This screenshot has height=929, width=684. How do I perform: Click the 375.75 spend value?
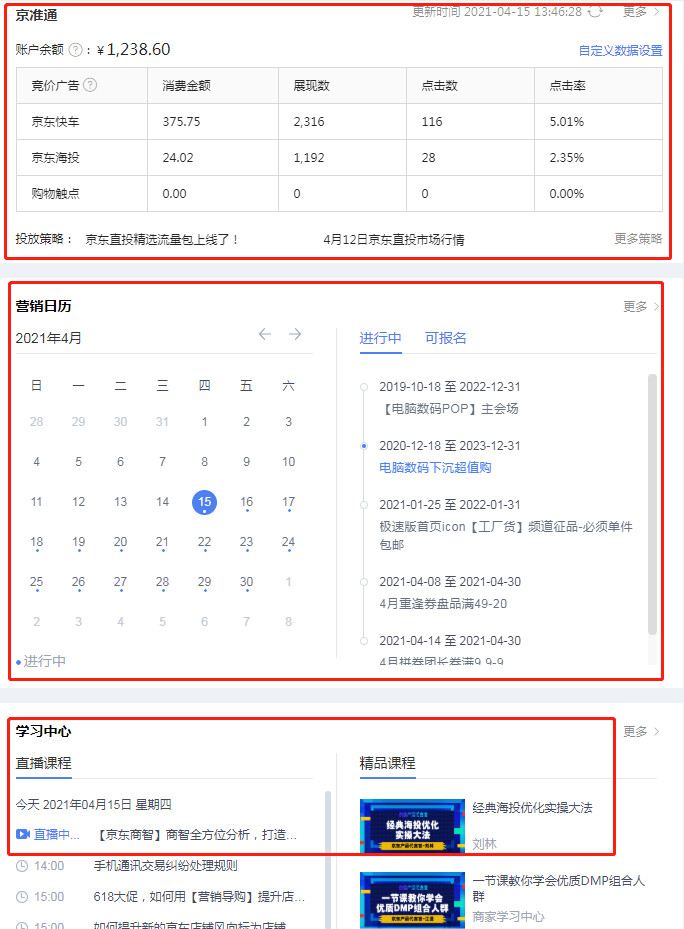(x=181, y=122)
